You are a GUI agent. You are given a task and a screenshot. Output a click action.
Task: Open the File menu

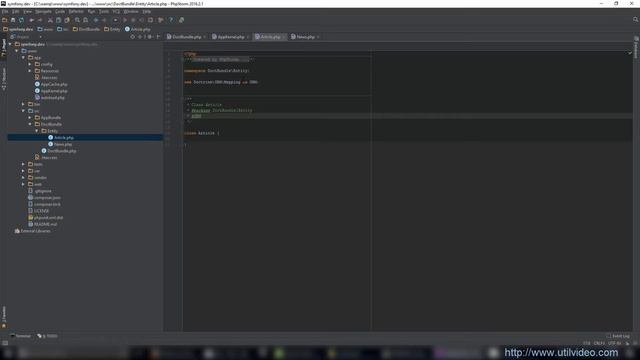coord(5,11)
